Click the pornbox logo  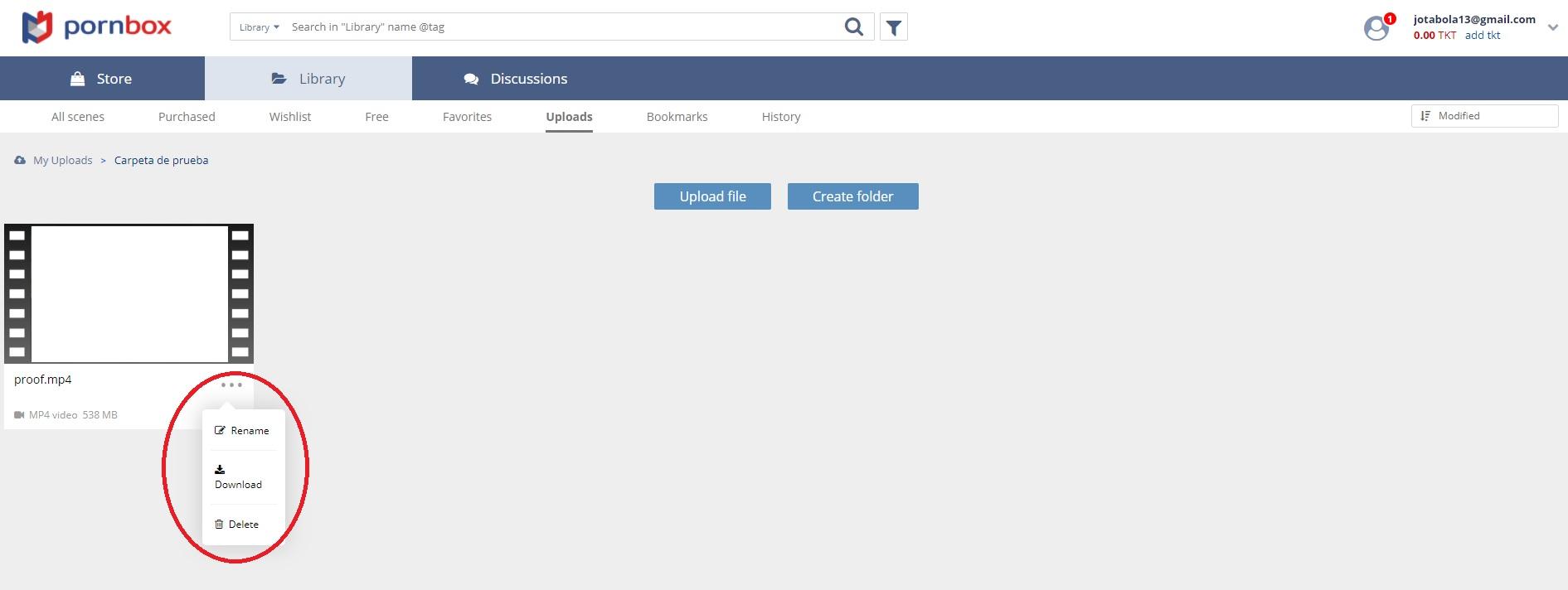click(96, 27)
